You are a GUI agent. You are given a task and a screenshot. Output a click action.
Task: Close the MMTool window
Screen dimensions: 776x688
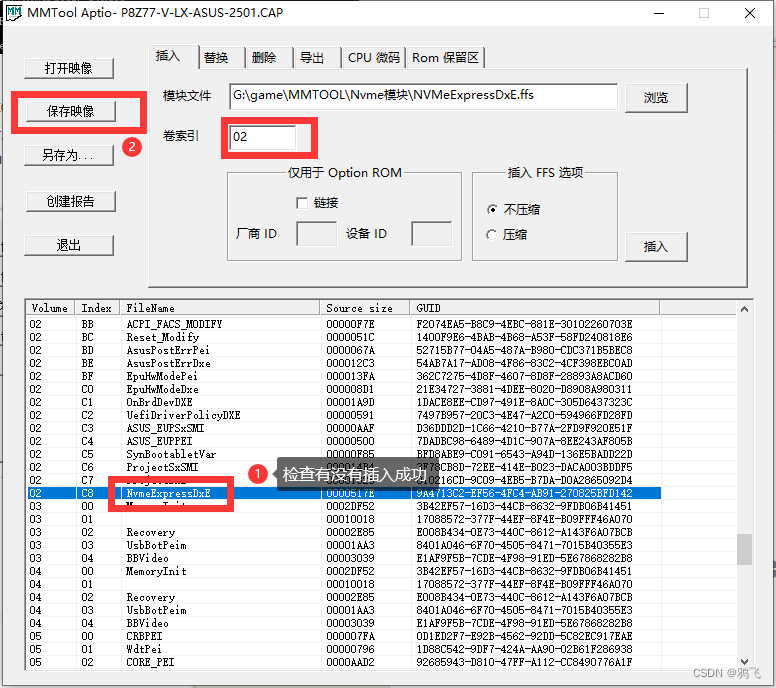point(750,13)
